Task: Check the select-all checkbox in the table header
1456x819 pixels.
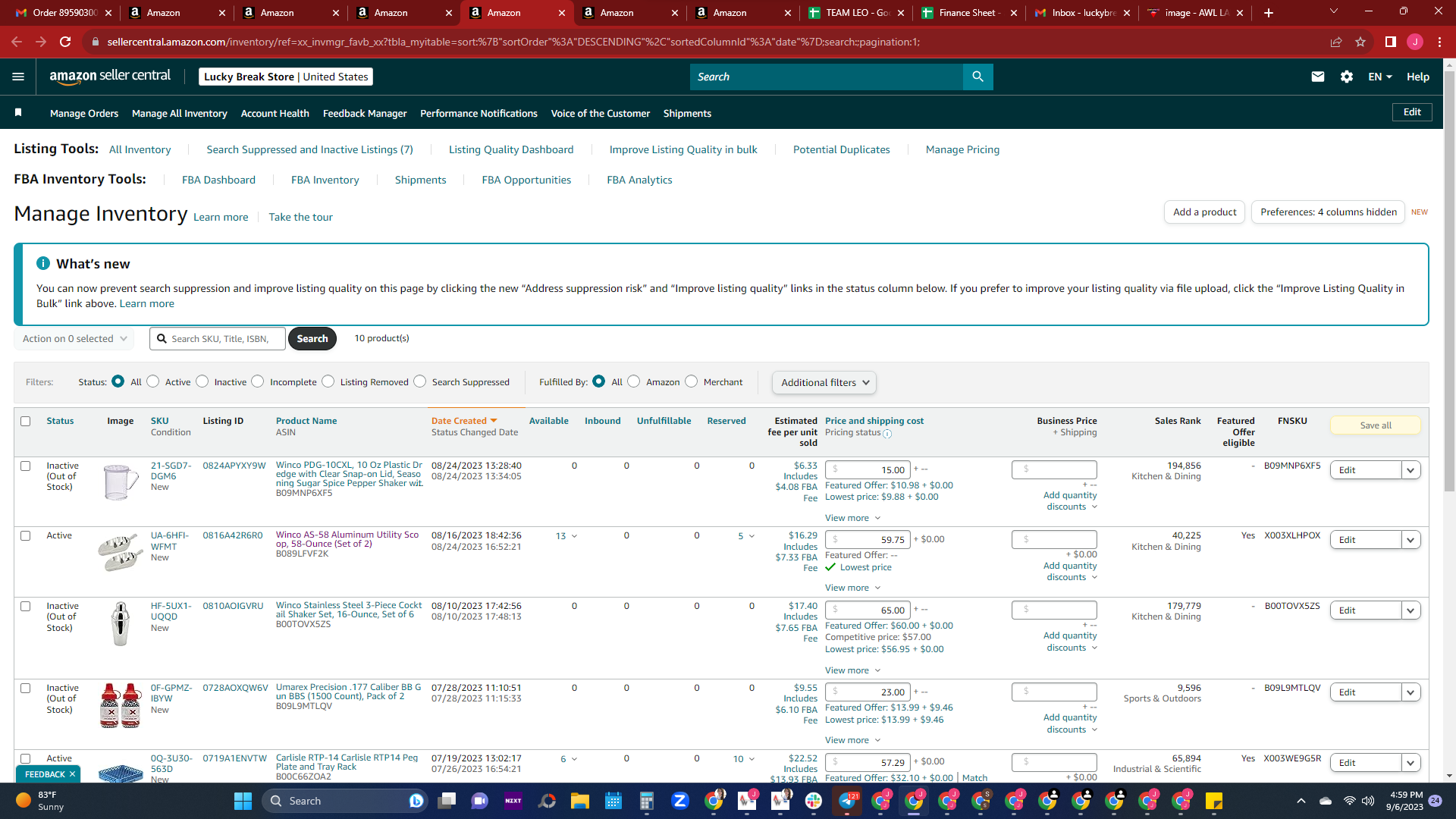Action: (x=26, y=421)
